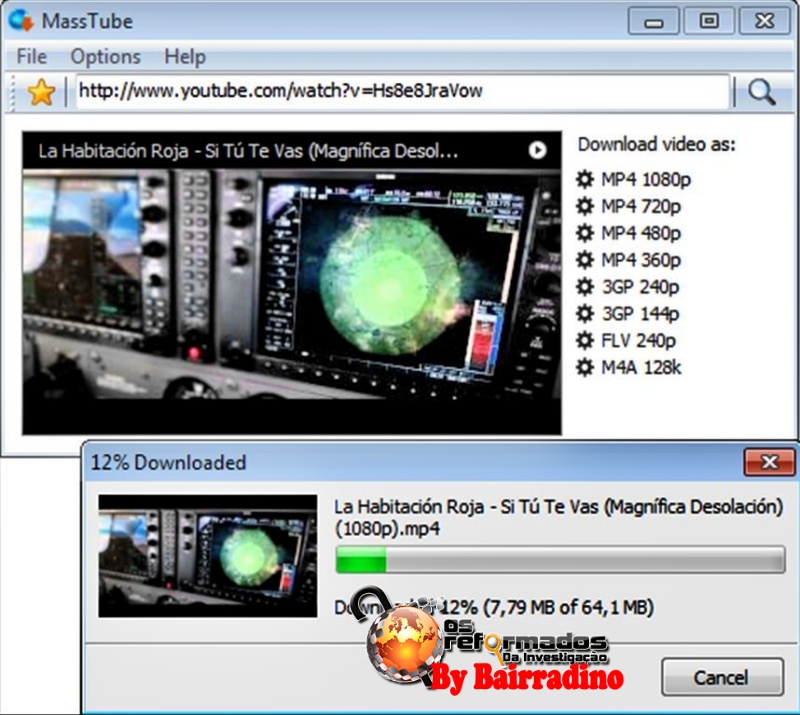Click the gear icon next to MP4 720p
The image size is (800, 715).
585,206
